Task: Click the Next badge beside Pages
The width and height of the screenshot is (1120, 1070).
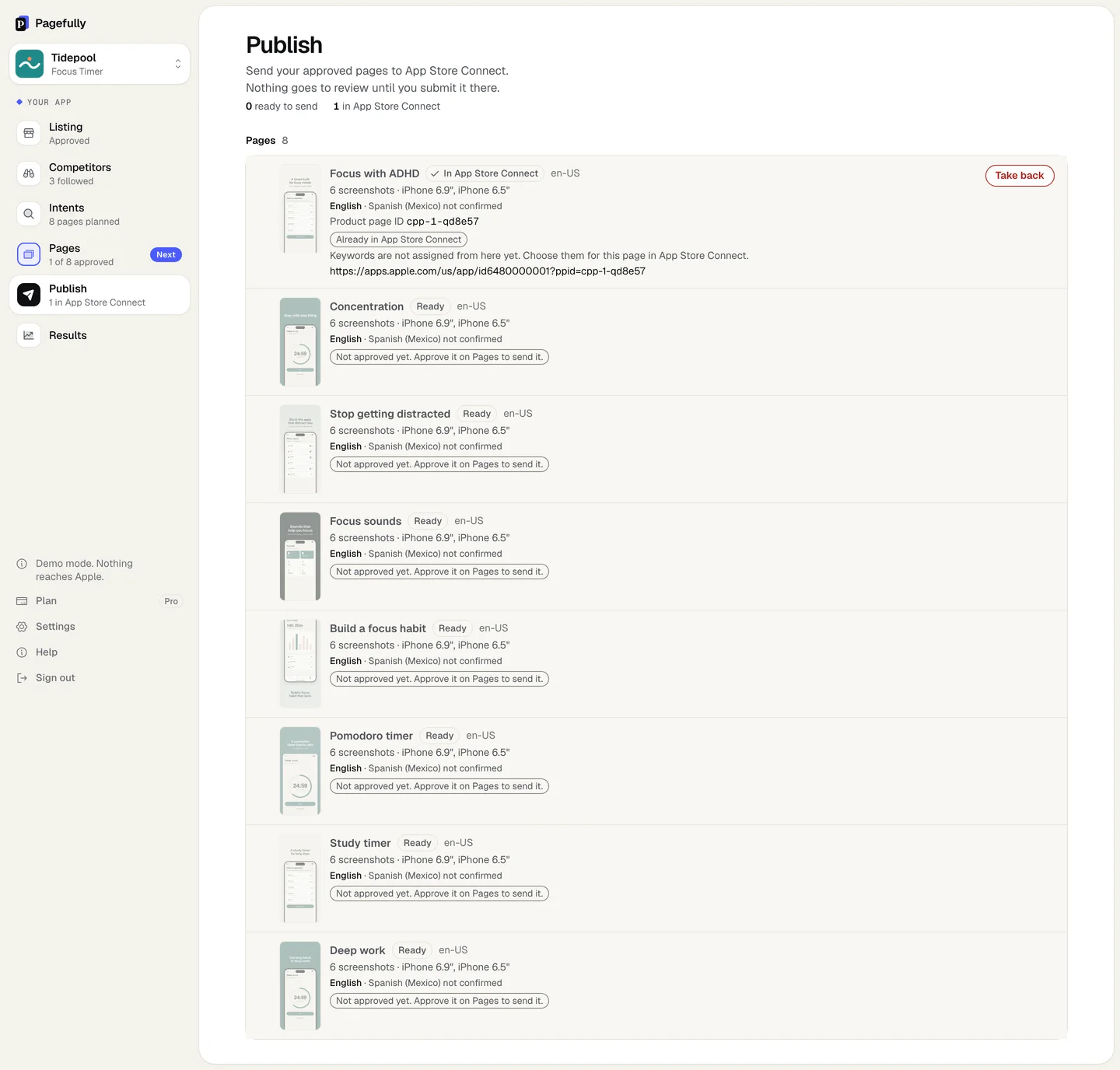Action: 166,255
